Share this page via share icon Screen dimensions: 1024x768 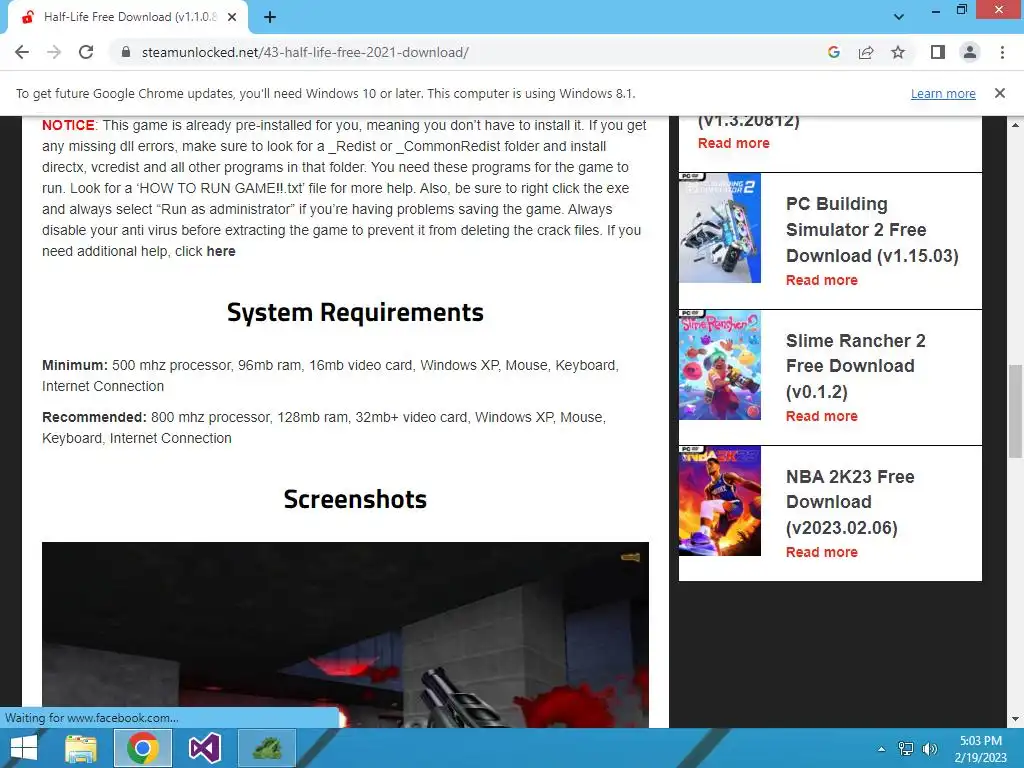[x=866, y=52]
